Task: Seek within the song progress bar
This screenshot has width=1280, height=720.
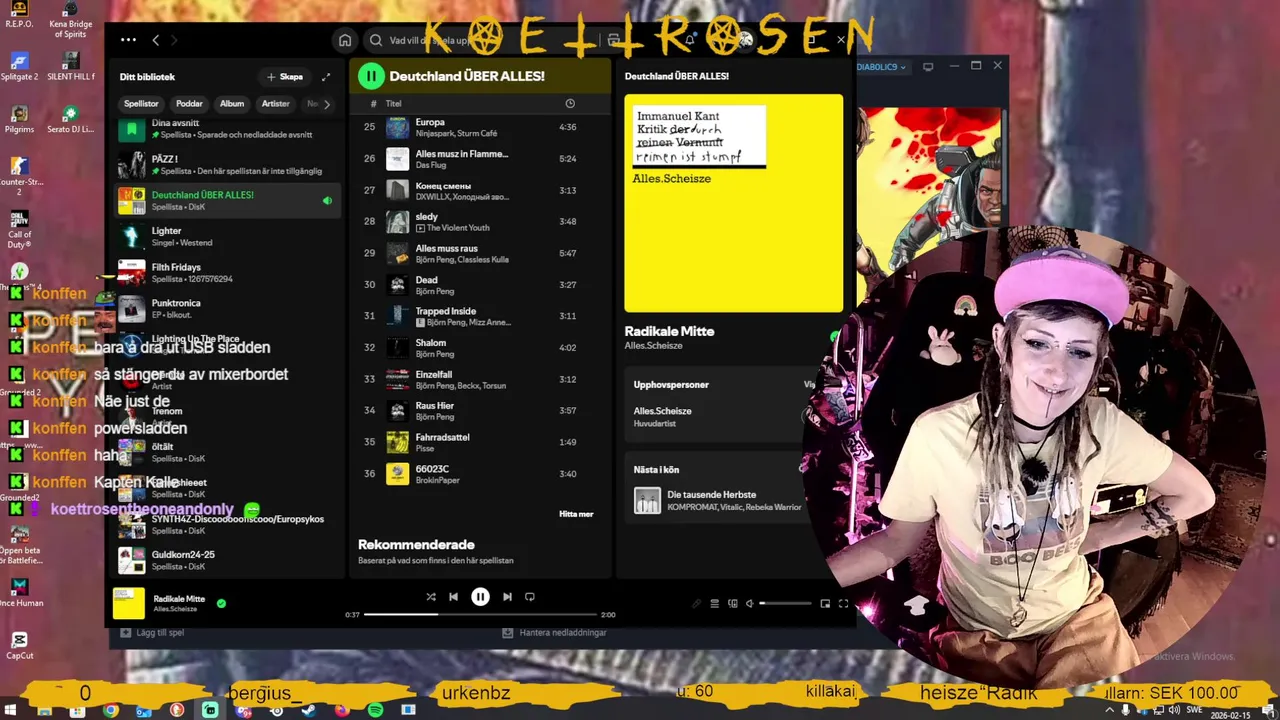Action: (480, 614)
